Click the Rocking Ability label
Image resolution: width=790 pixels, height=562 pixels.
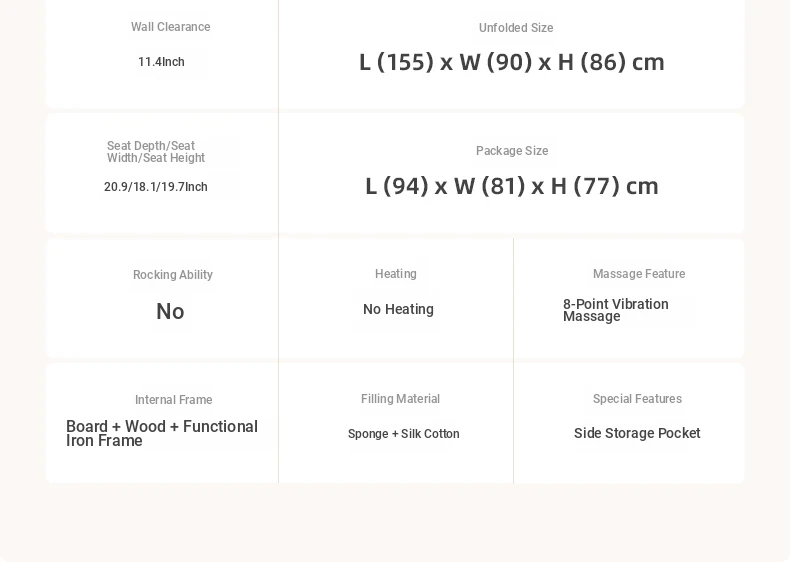tap(173, 275)
